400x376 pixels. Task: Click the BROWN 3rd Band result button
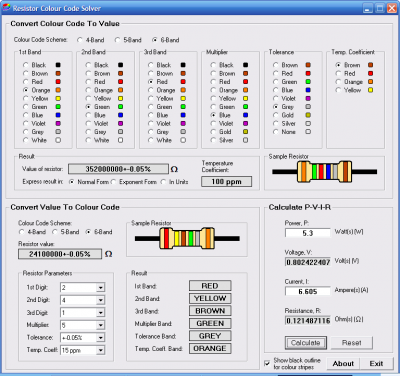pyautogui.click(x=210, y=311)
